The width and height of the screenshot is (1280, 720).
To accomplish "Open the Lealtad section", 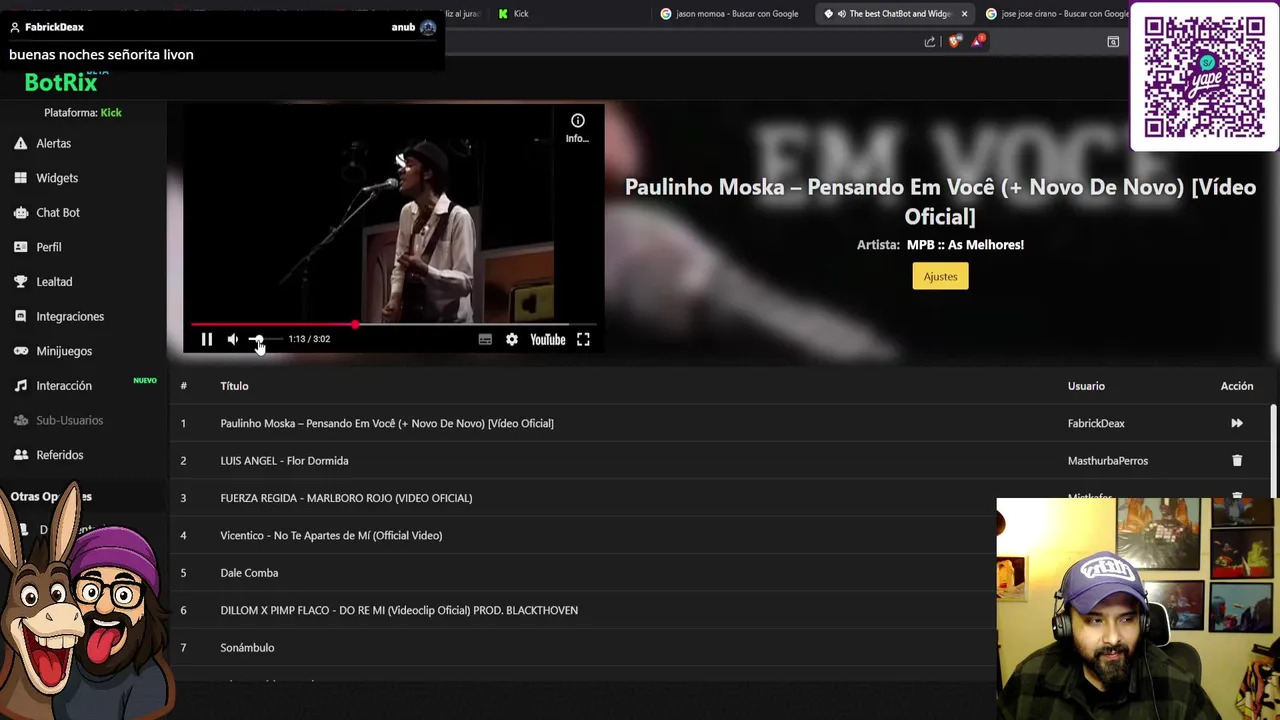I will (x=54, y=282).
